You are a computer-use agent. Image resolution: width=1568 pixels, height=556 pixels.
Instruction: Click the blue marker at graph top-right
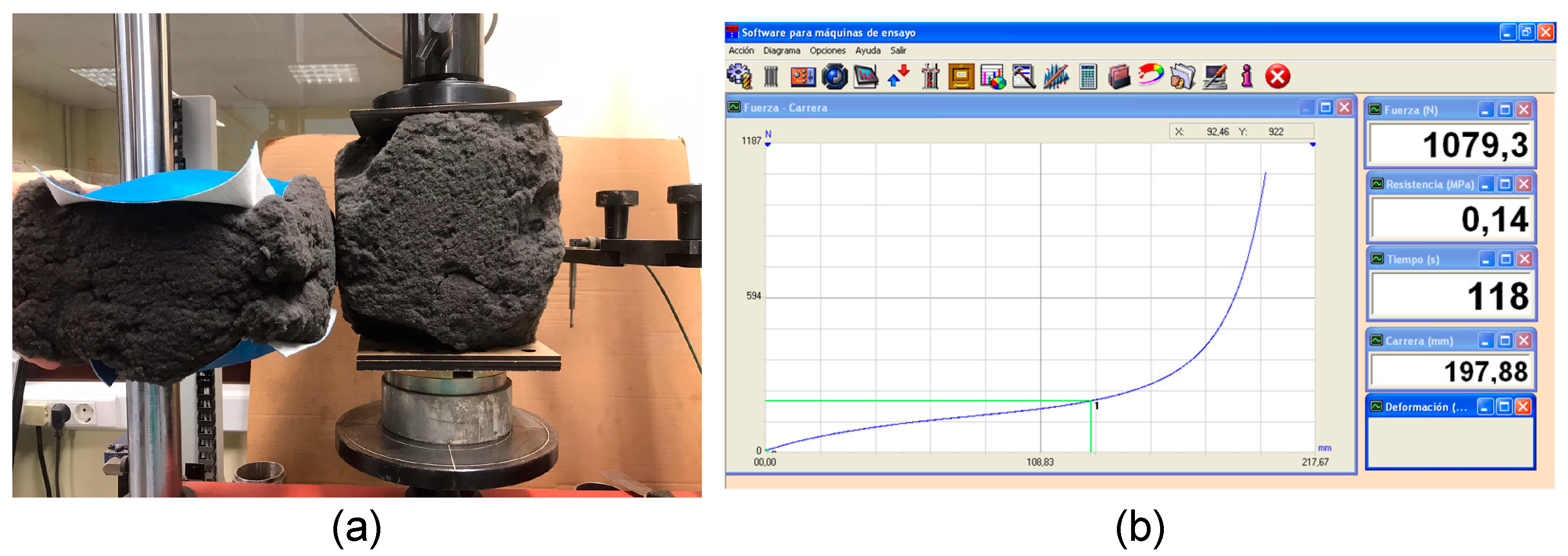tap(1313, 144)
